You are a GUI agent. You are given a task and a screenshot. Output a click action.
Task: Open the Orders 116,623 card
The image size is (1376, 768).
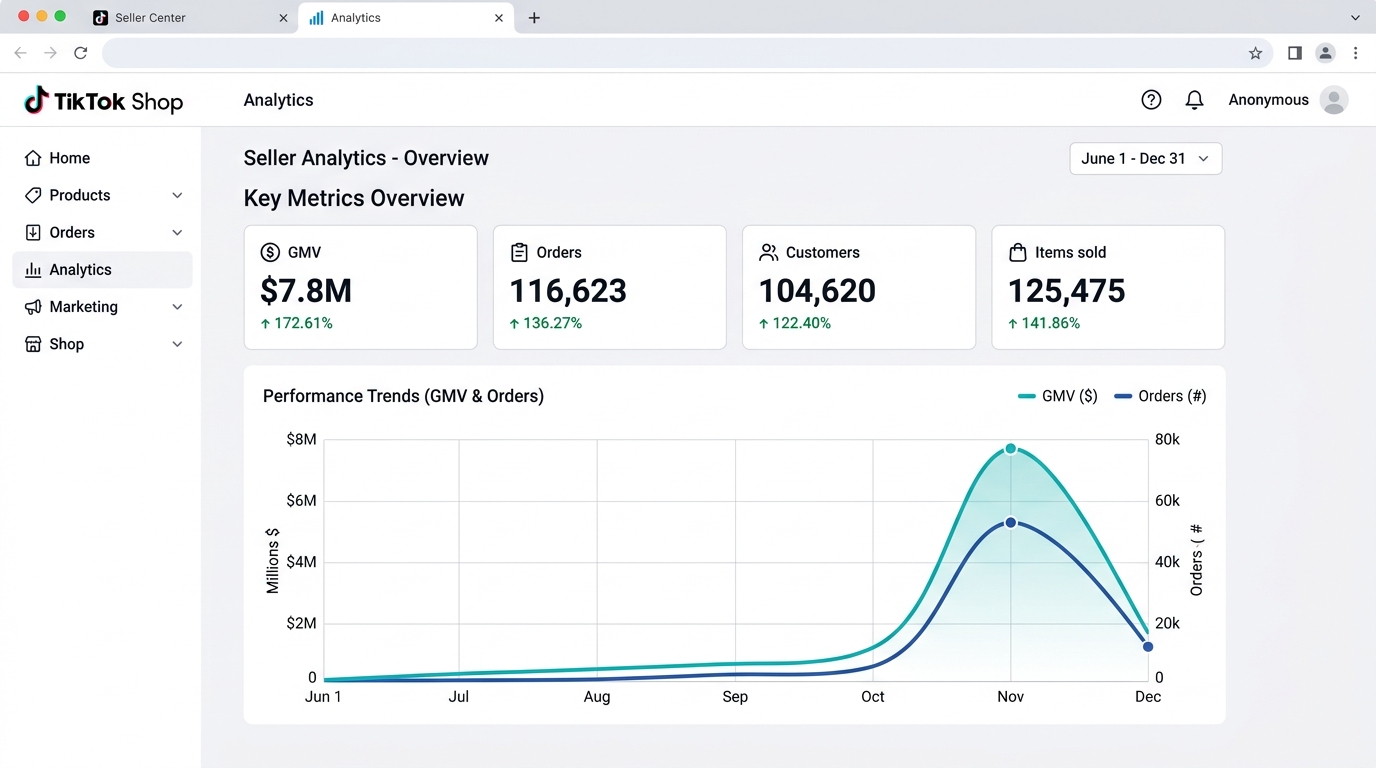coord(609,287)
